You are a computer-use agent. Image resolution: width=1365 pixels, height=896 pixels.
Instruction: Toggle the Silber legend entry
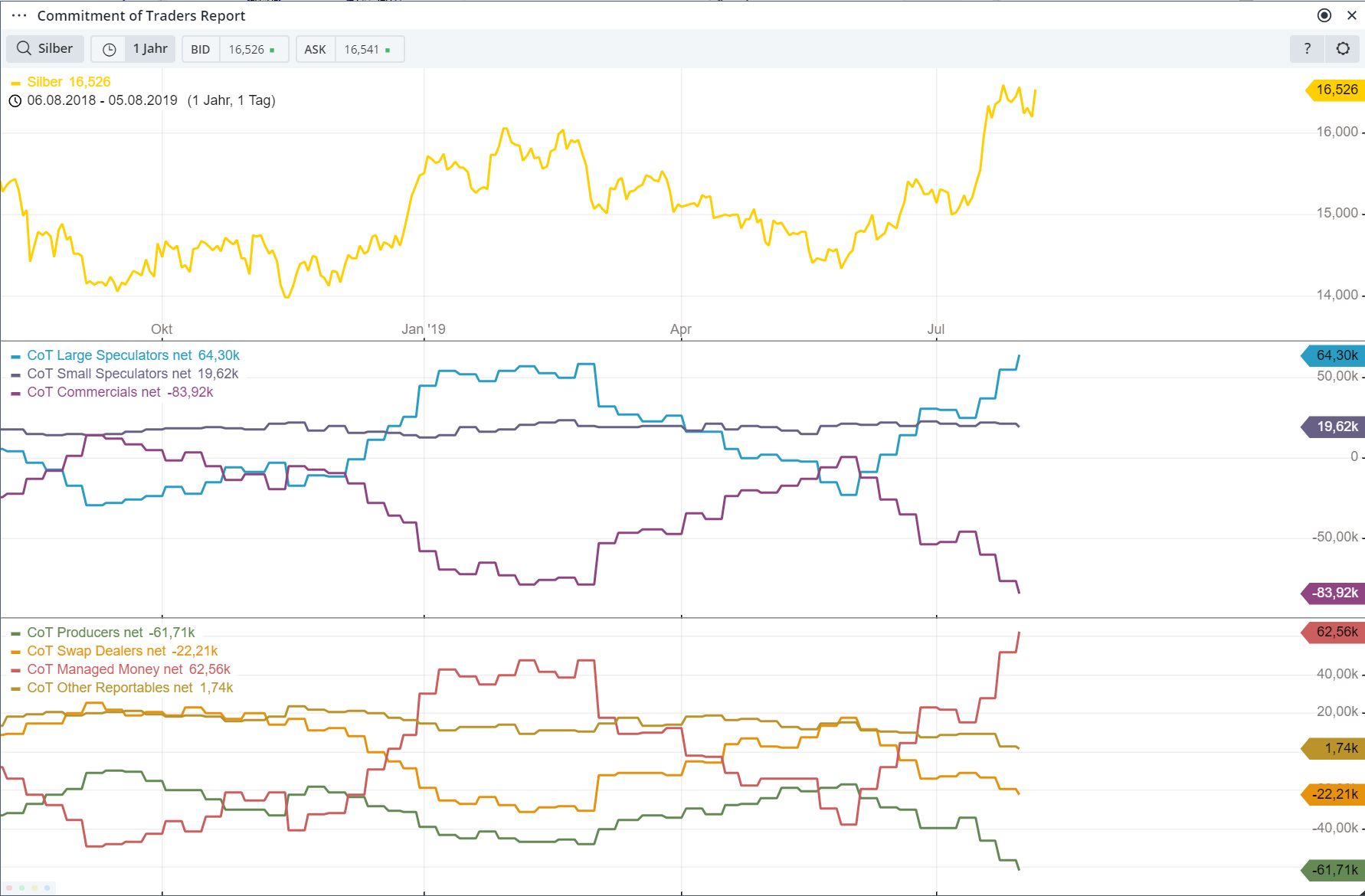tap(61, 82)
